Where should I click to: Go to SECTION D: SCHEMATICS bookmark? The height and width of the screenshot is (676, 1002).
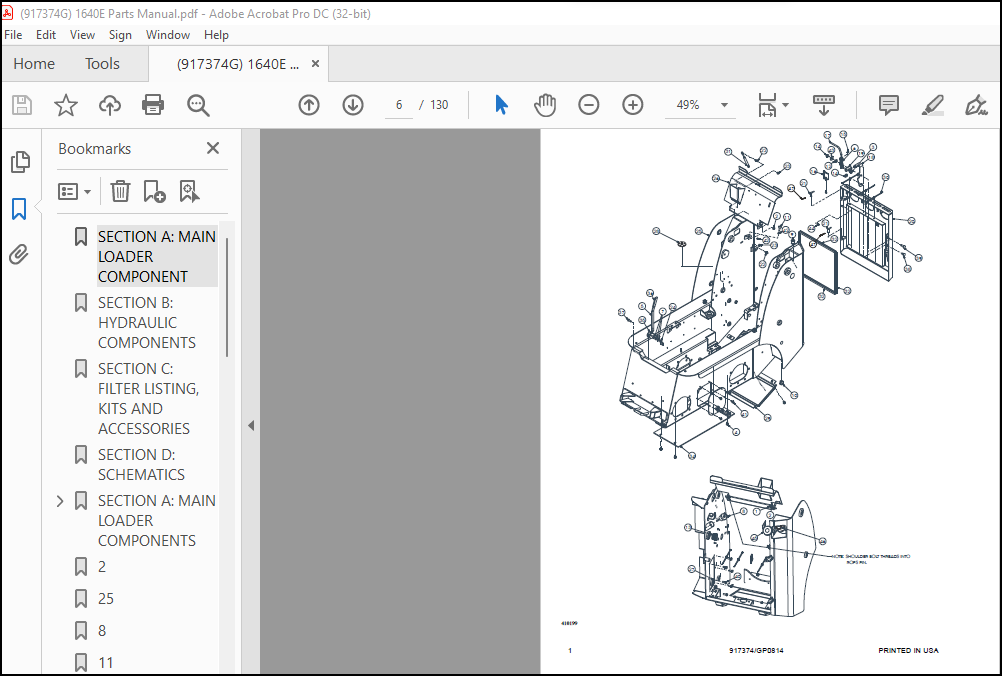[x=141, y=465]
